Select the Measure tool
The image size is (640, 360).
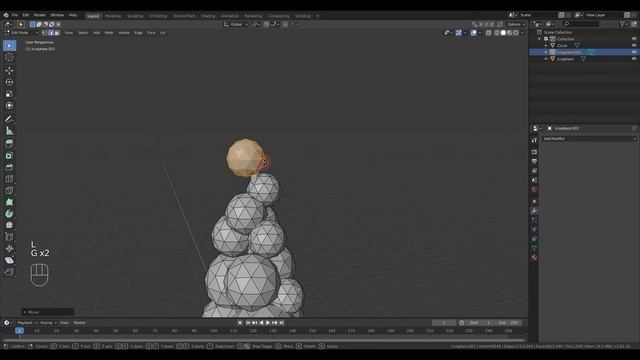pyautogui.click(x=9, y=131)
